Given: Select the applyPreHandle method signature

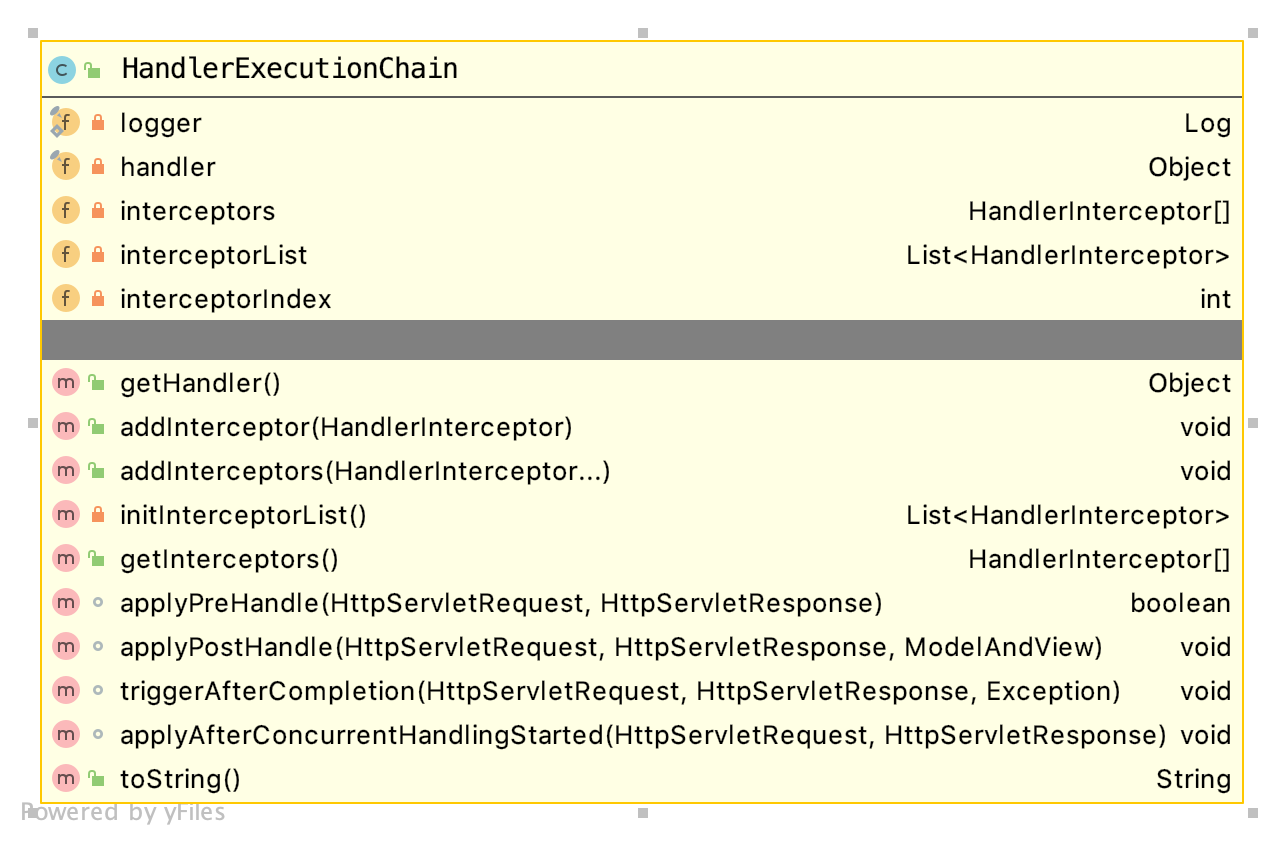Looking at the screenshot, I should pos(501,604).
